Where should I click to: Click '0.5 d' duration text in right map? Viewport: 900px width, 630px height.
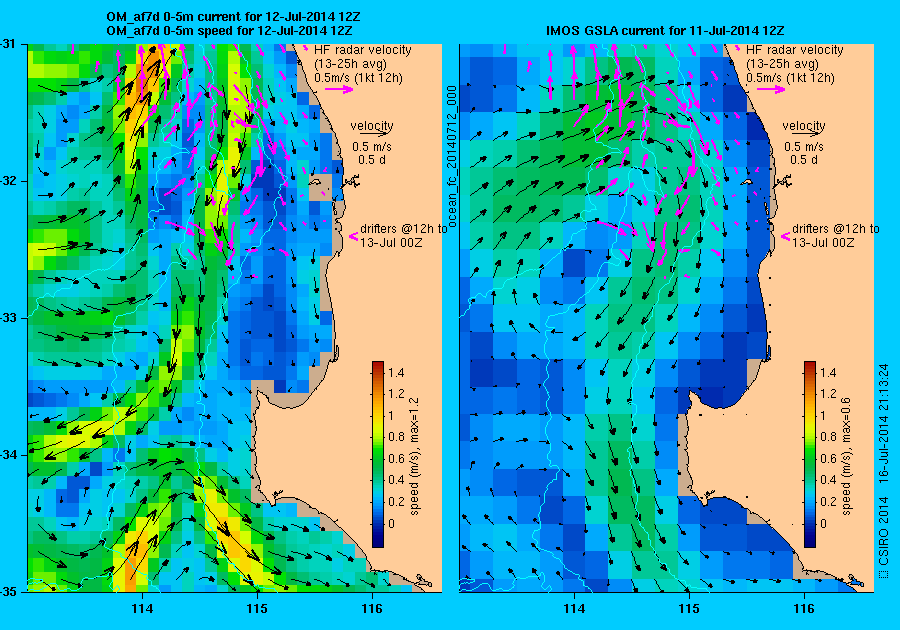(804, 160)
